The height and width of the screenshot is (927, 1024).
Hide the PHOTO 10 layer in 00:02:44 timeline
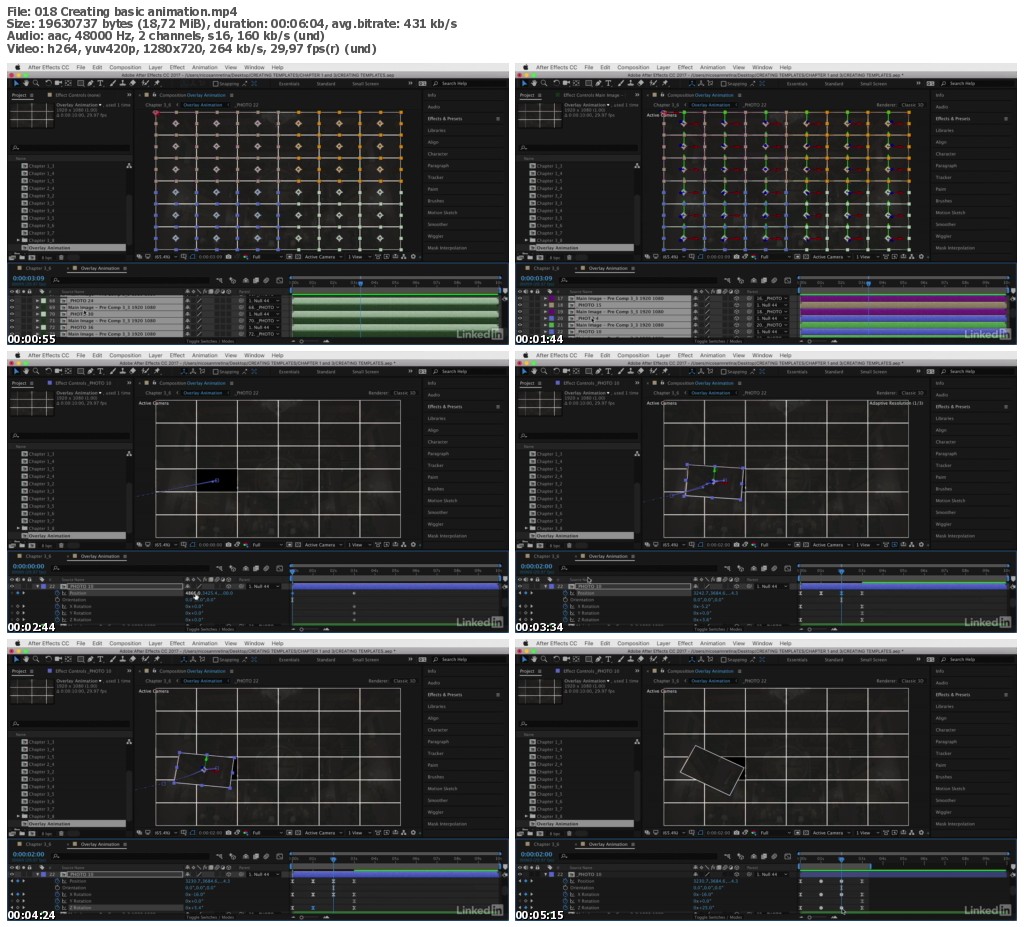tap(12, 587)
